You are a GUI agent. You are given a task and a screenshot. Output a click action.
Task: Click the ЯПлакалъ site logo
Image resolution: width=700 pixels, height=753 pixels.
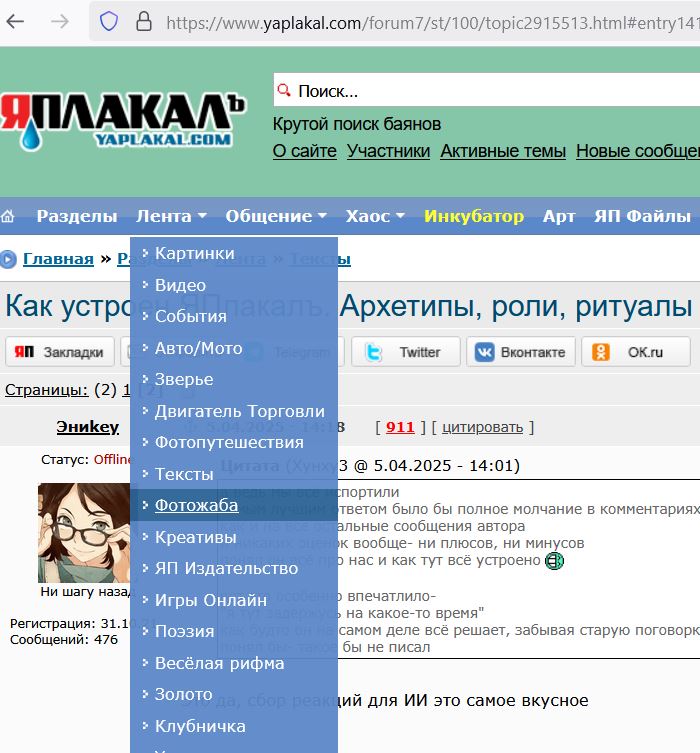click(123, 121)
